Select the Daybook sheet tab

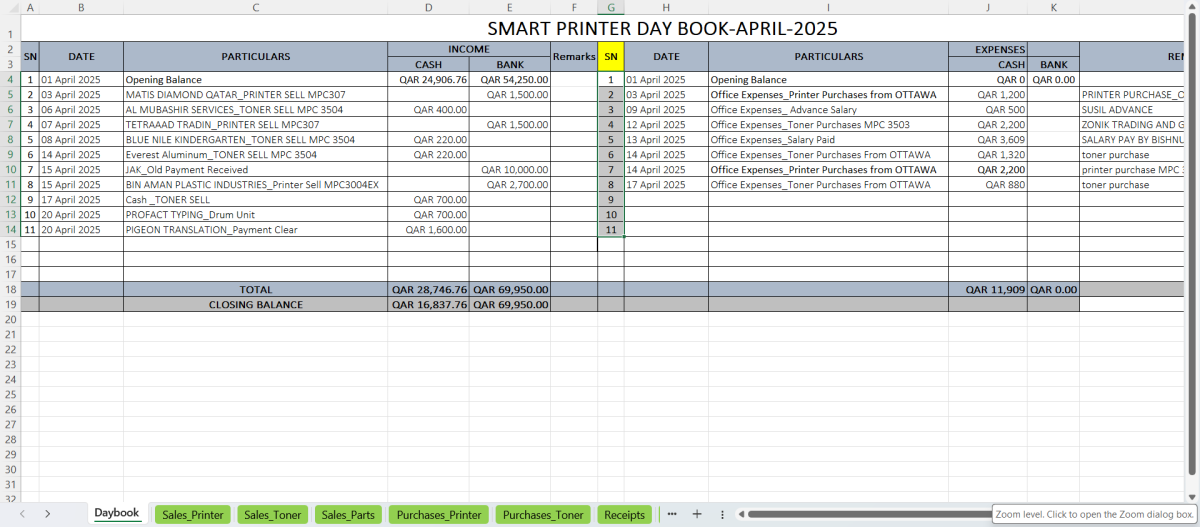pyautogui.click(x=116, y=513)
